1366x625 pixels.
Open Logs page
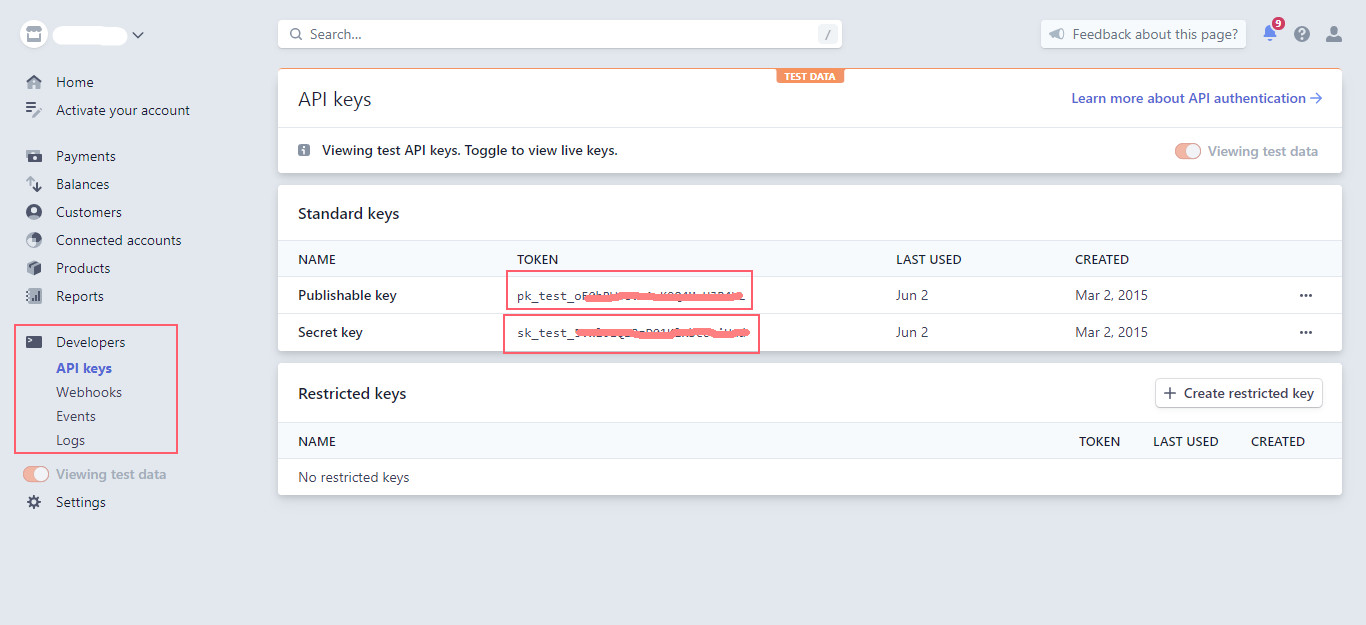tap(70, 440)
